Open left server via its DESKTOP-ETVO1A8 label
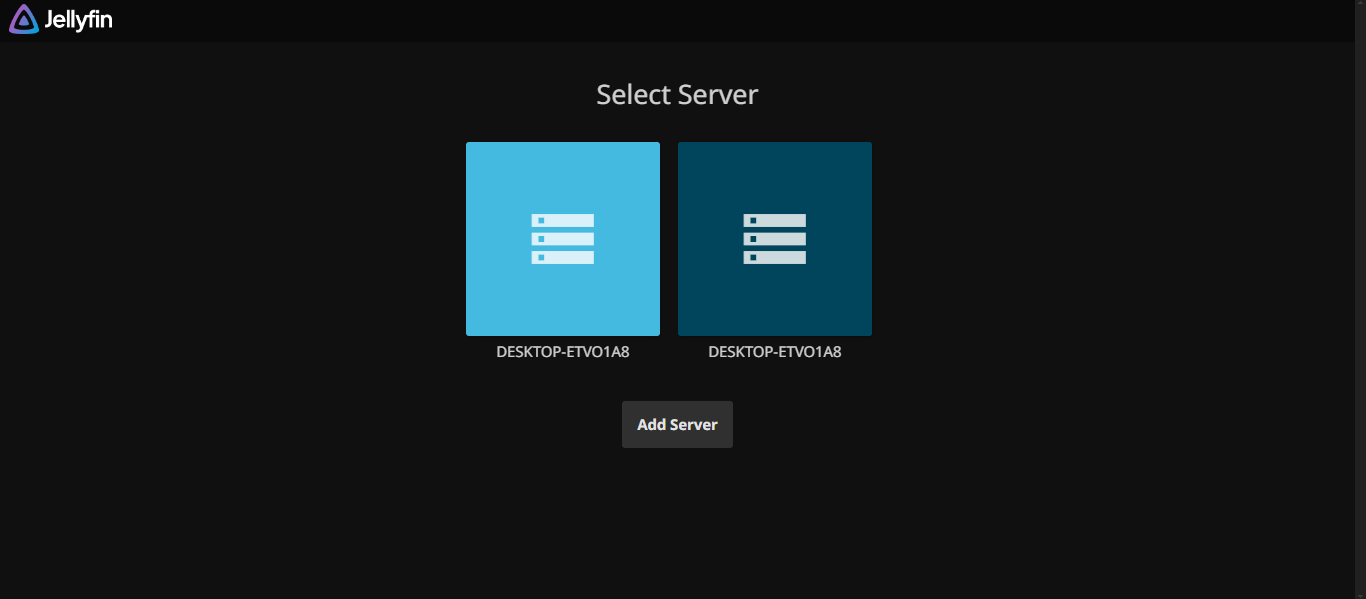The image size is (1366, 599). click(562, 352)
